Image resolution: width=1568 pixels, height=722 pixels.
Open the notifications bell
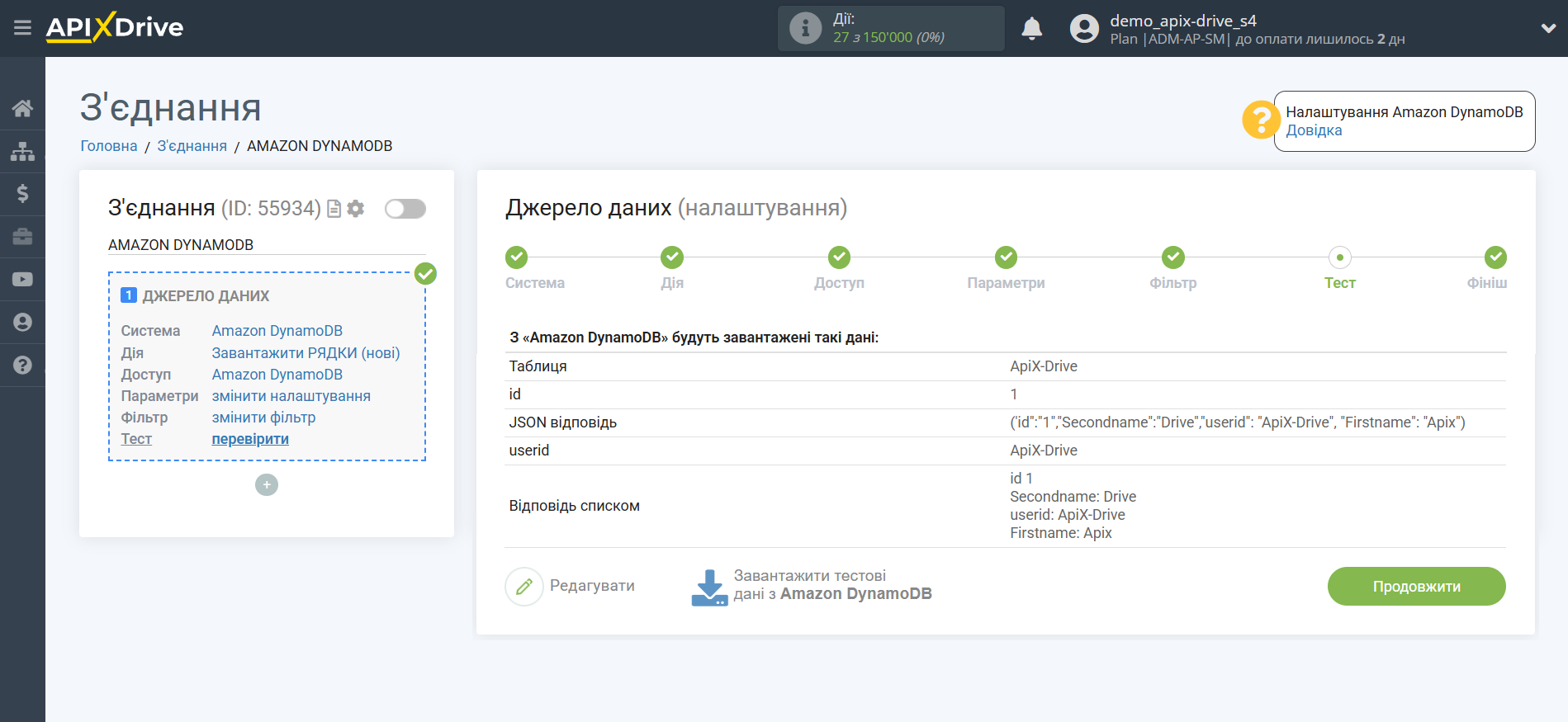1031,29
